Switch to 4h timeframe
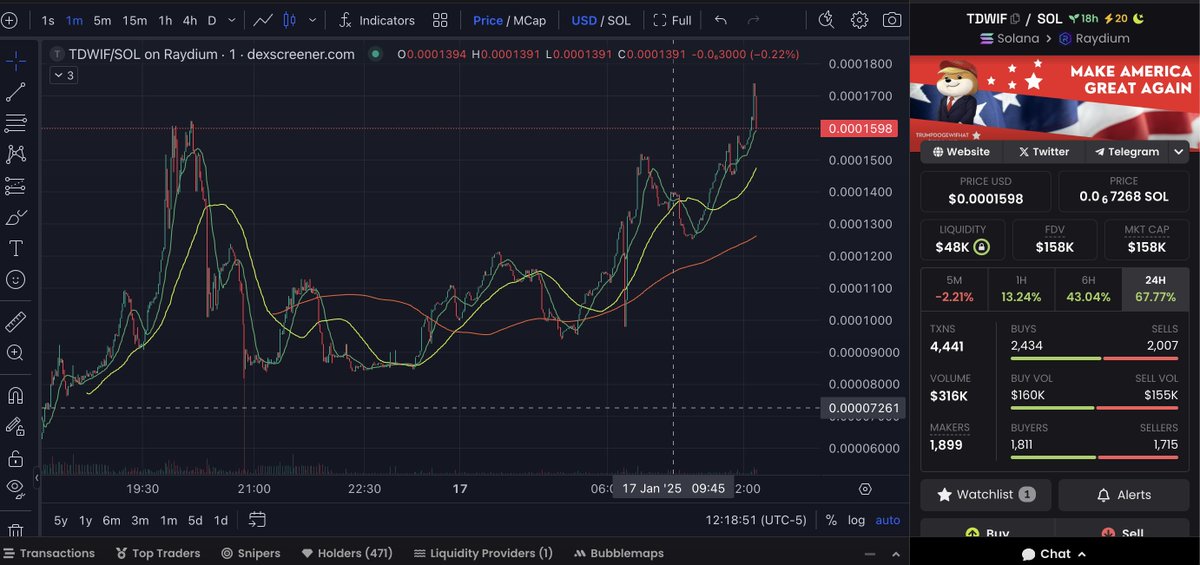 [189, 20]
